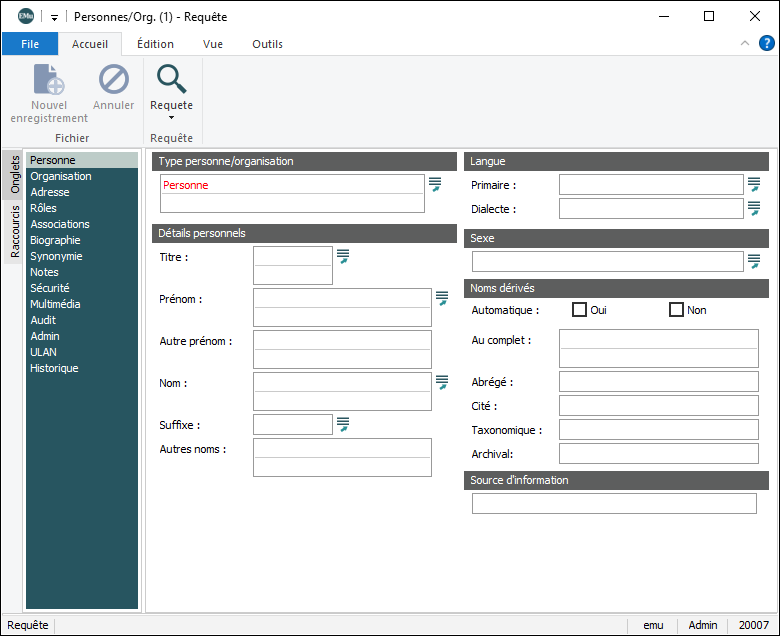
Task: Collapse the ribbon using the chevron arrow
Action: 744,43
